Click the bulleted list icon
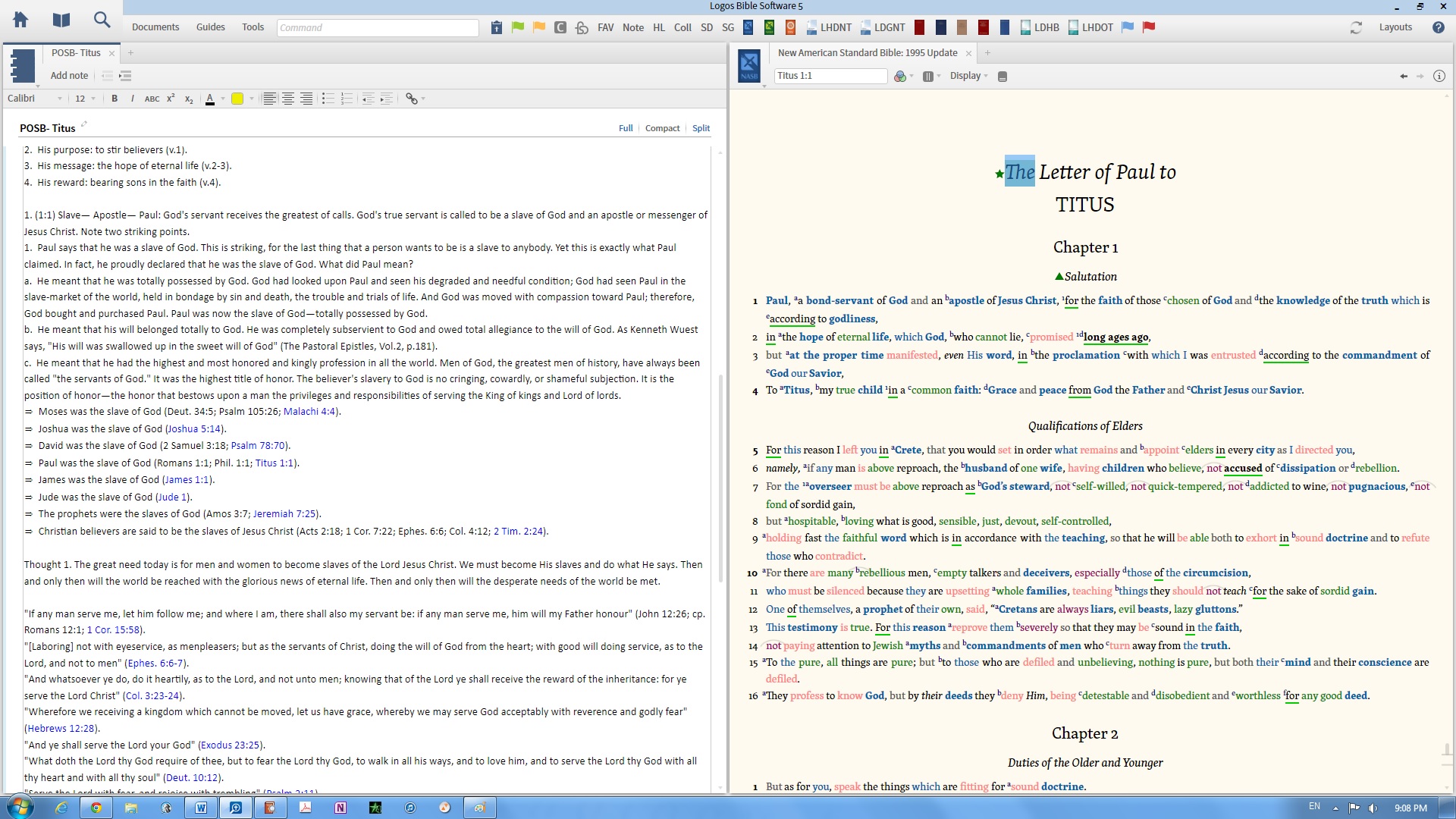1456x819 pixels. 328,99
